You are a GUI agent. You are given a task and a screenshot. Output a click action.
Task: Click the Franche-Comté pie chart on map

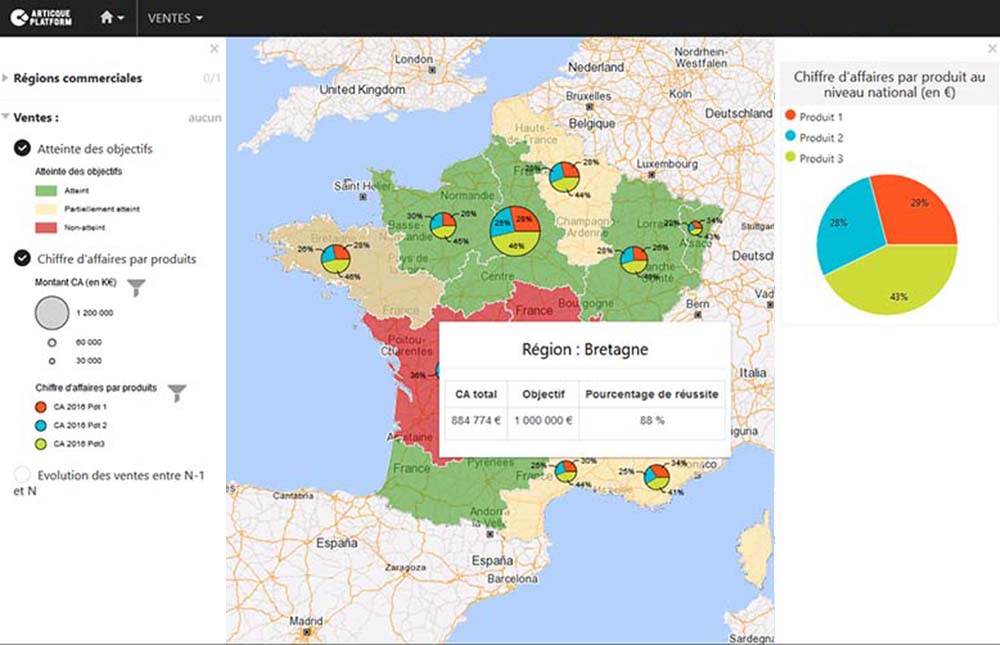coord(634,260)
